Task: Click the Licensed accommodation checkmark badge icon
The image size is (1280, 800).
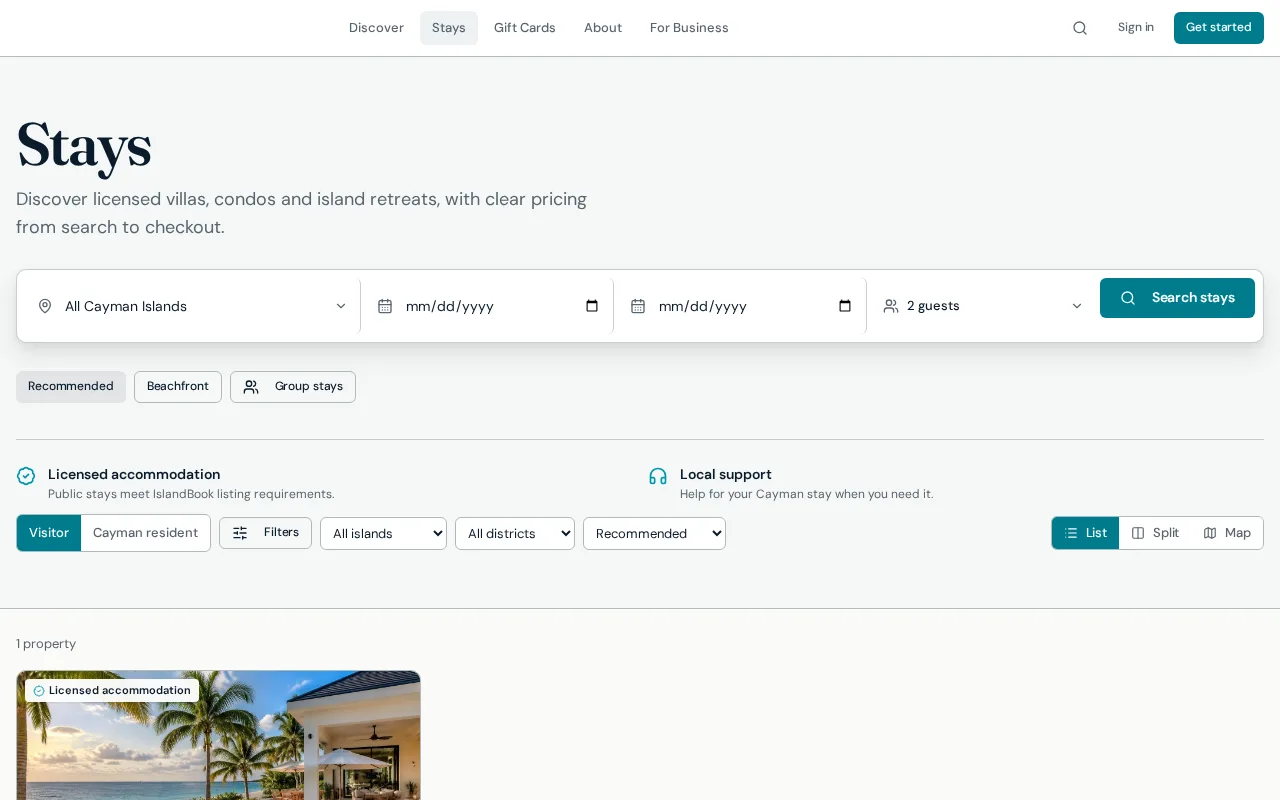Action: click(x=26, y=476)
